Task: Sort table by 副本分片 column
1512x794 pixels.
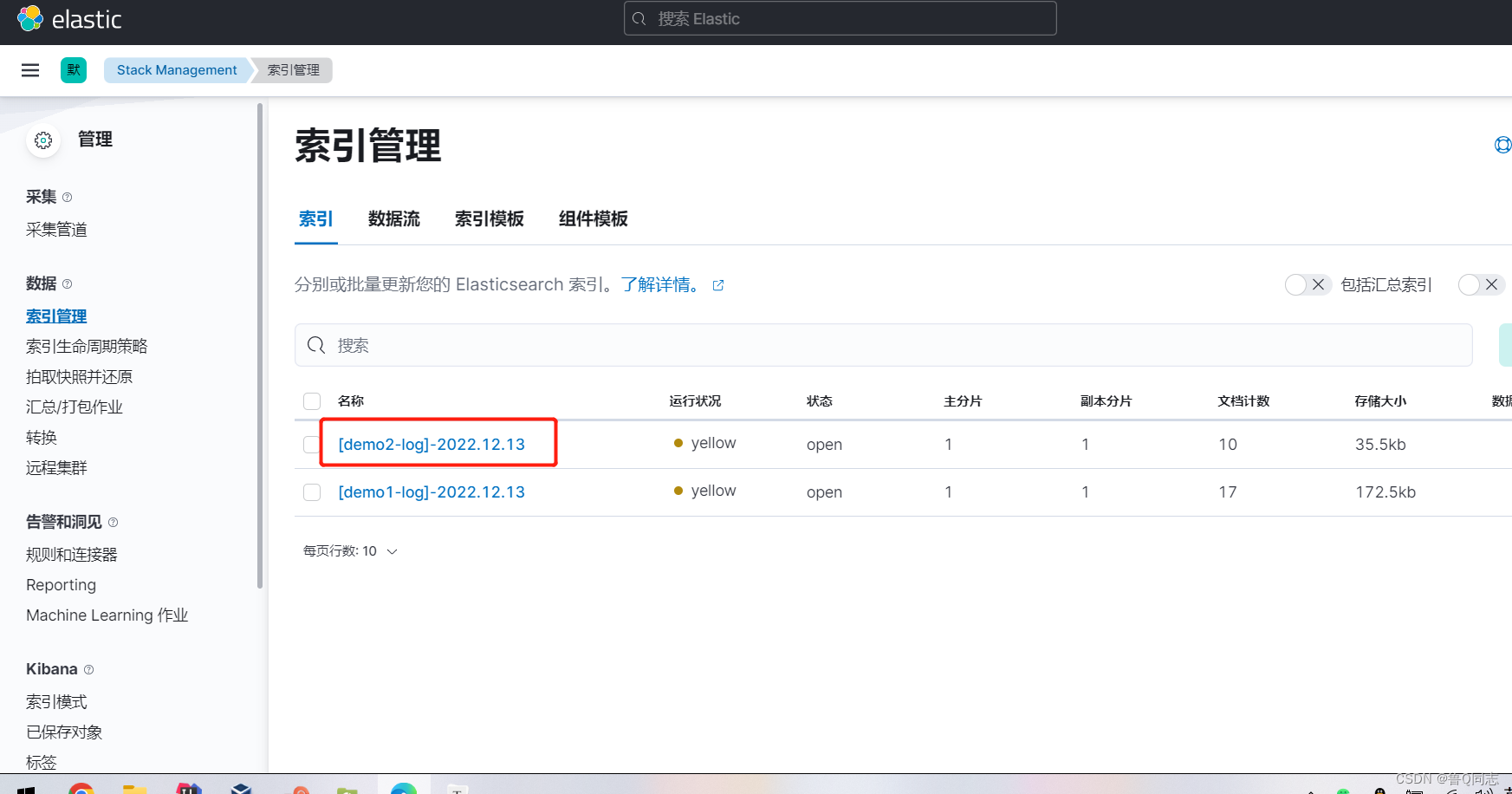Action: point(1106,401)
